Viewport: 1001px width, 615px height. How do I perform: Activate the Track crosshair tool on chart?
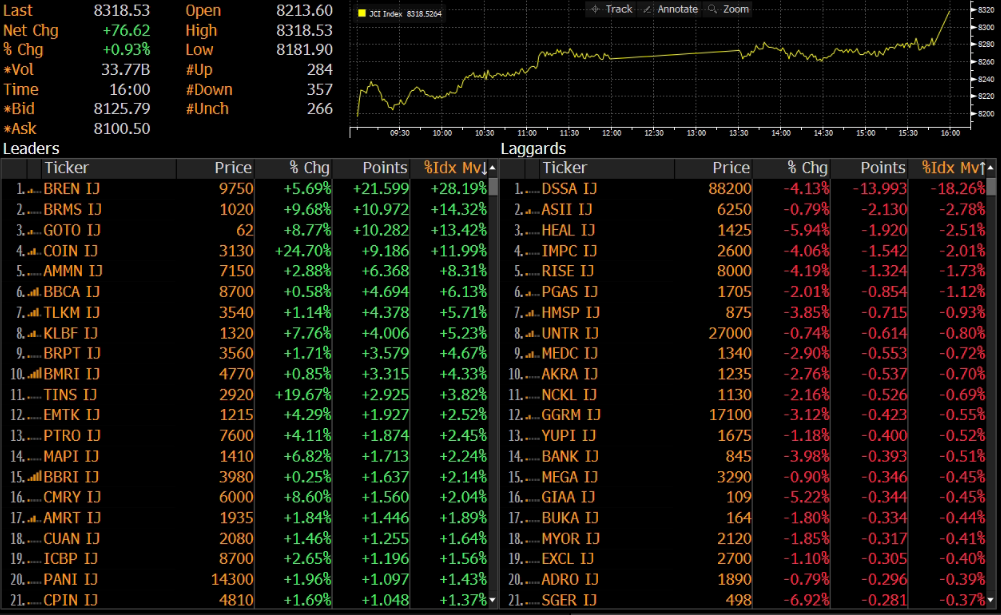pyautogui.click(x=611, y=9)
